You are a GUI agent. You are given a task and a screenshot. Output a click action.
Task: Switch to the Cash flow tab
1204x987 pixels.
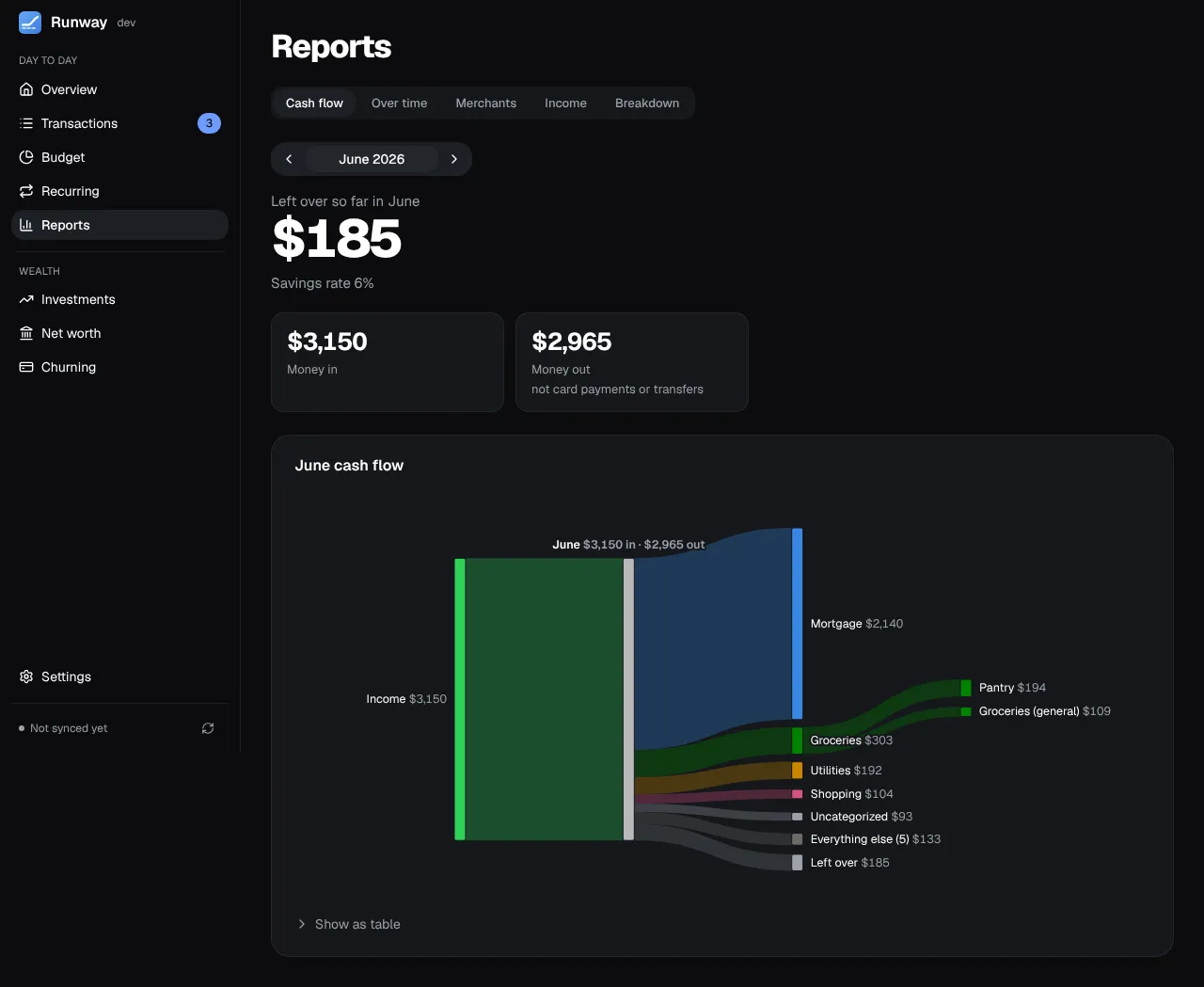314,103
